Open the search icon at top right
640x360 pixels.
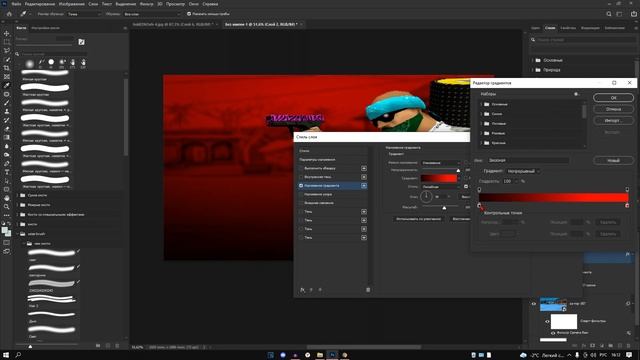click(x=609, y=14)
